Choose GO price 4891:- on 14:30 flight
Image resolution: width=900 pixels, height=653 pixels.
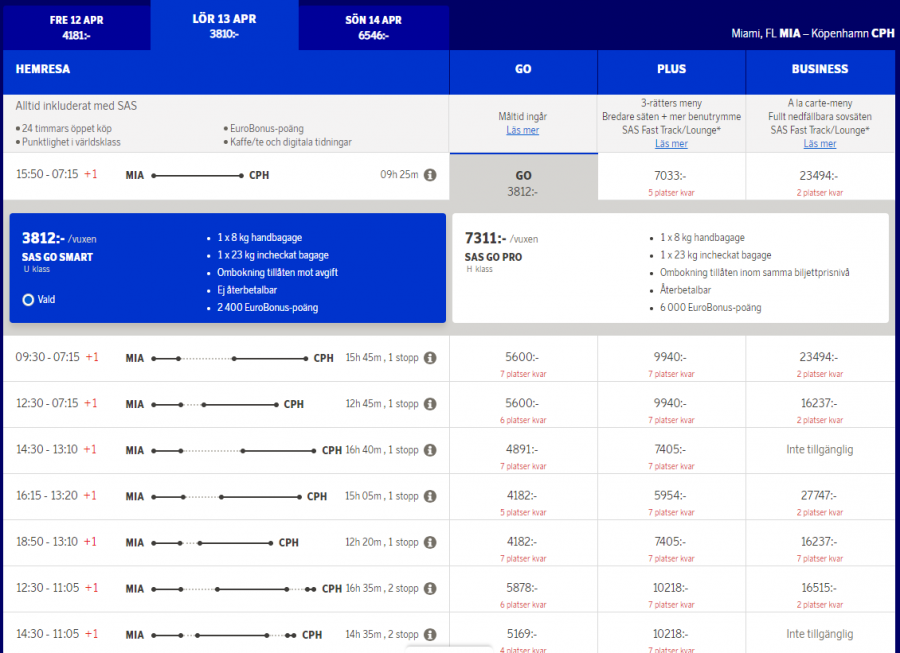pos(523,450)
